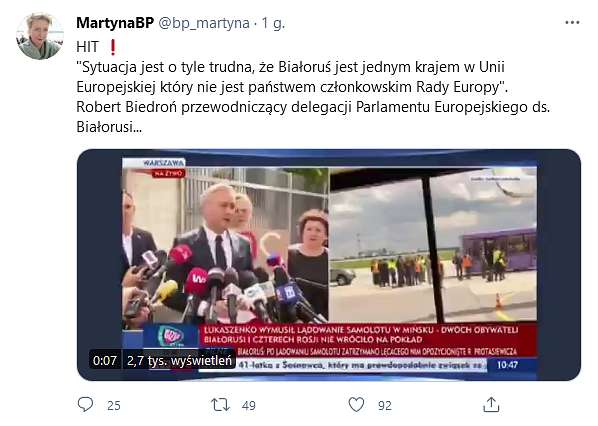The height and width of the screenshot is (426, 598).
Task: Click the 2,7 tys. wyświetleń view counter
Action: click(x=179, y=360)
